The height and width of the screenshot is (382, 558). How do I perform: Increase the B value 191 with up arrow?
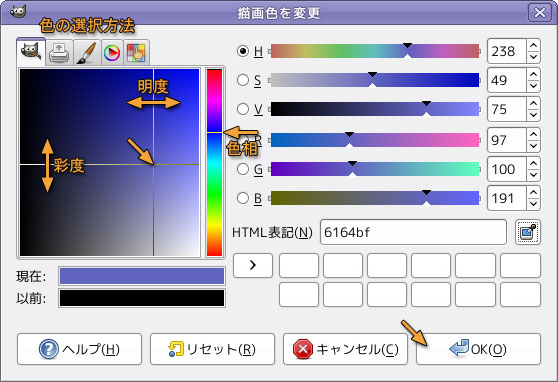pos(533,192)
